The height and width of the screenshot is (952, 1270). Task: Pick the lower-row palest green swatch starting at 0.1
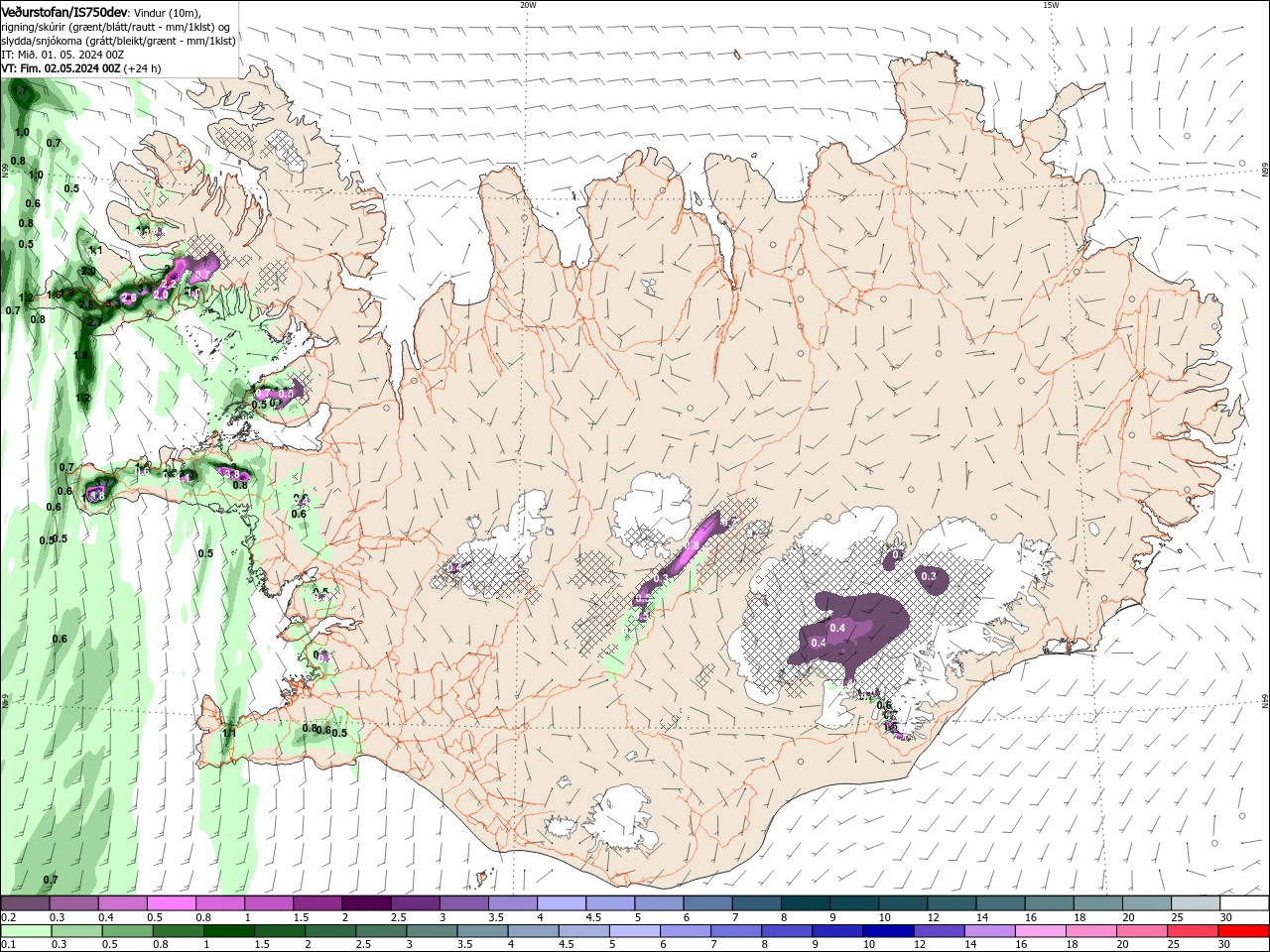(26, 931)
